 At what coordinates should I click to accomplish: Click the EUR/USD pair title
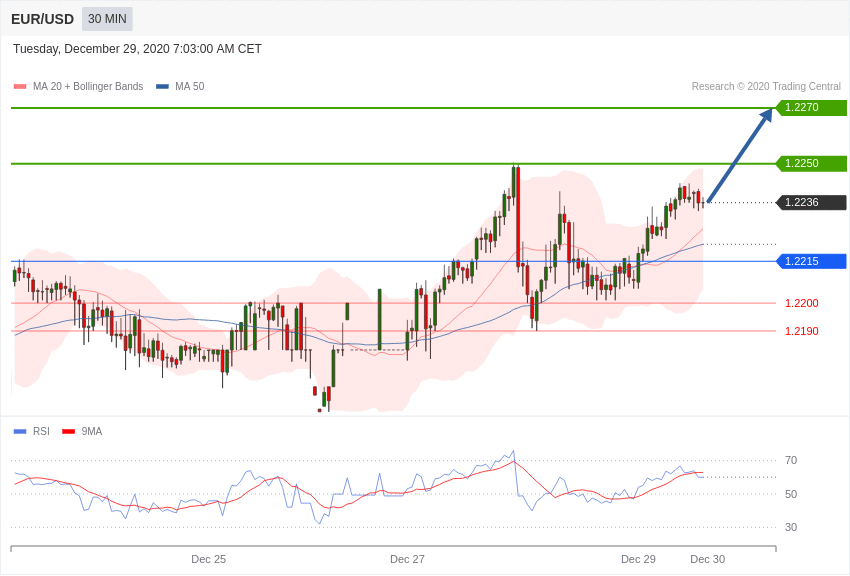42,20
